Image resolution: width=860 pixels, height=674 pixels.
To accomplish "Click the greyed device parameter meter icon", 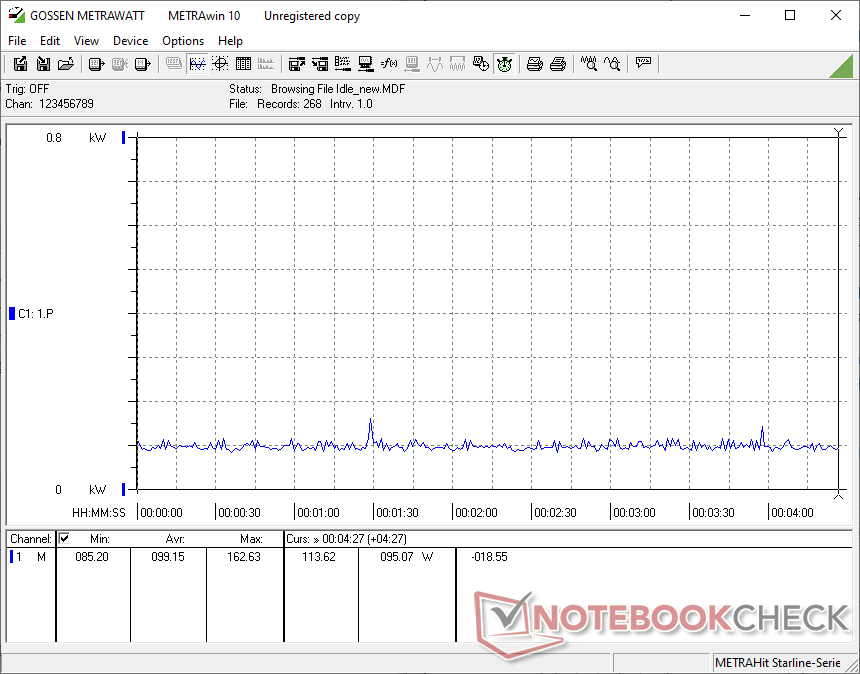I will [x=412, y=64].
